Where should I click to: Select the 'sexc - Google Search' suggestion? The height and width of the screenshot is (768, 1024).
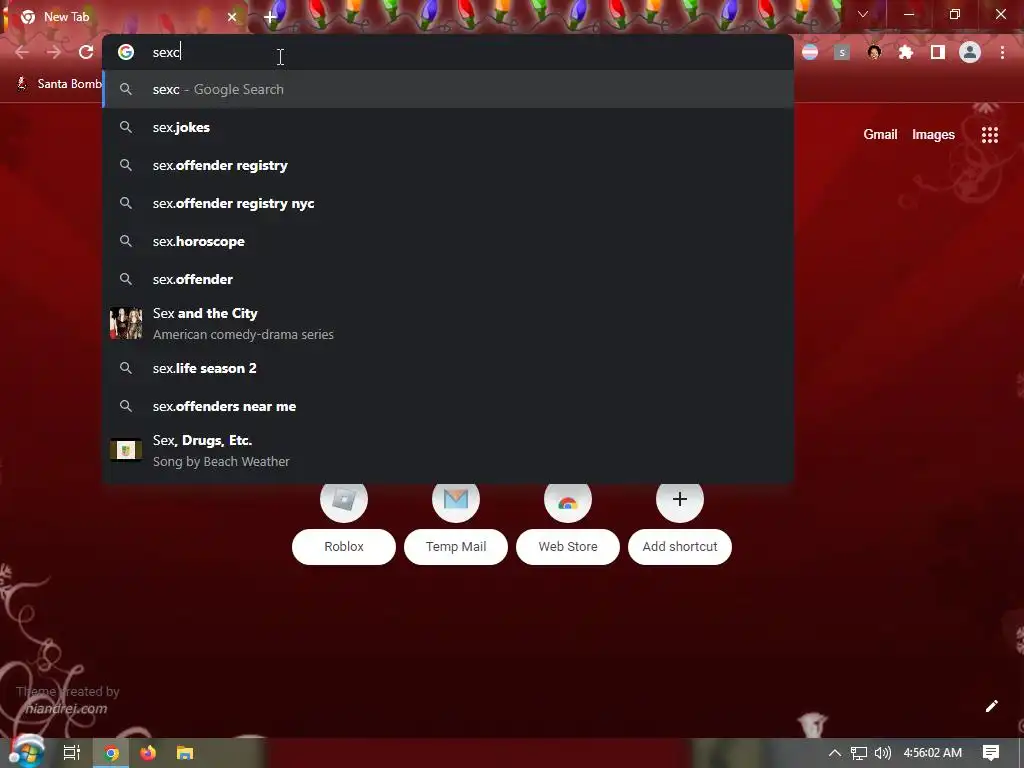click(x=448, y=89)
